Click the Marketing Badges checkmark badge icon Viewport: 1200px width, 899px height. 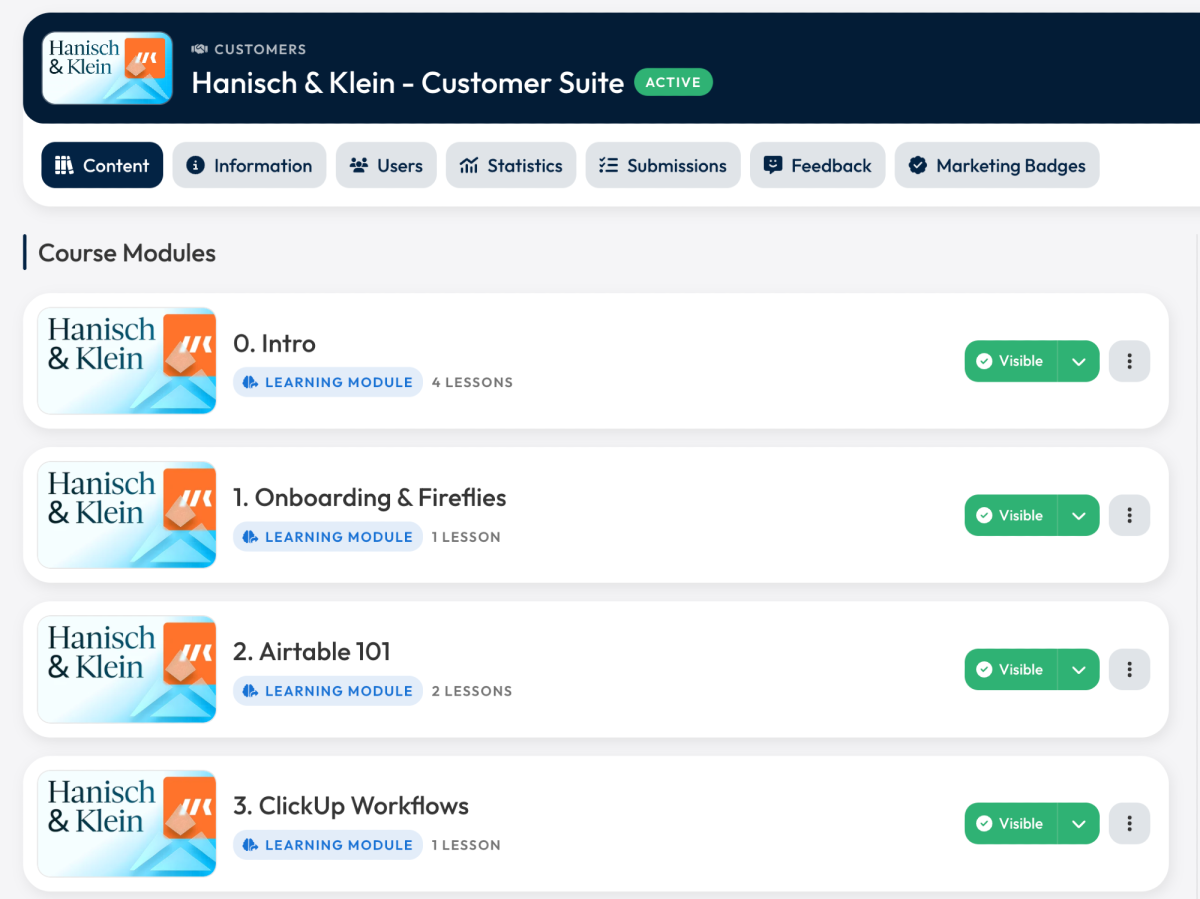pos(918,165)
